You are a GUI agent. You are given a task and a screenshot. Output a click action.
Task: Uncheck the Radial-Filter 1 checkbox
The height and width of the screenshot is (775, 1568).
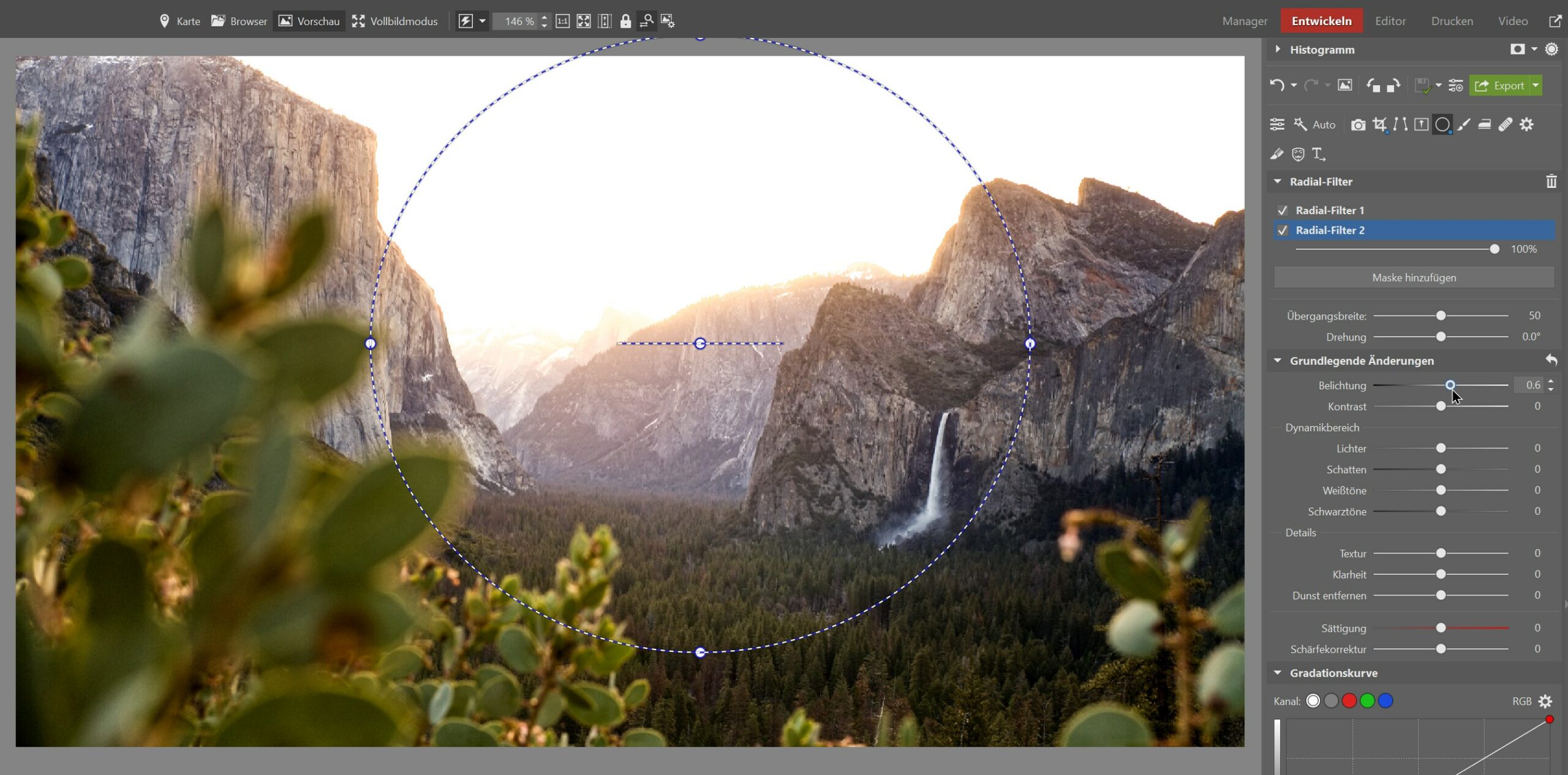(1283, 211)
